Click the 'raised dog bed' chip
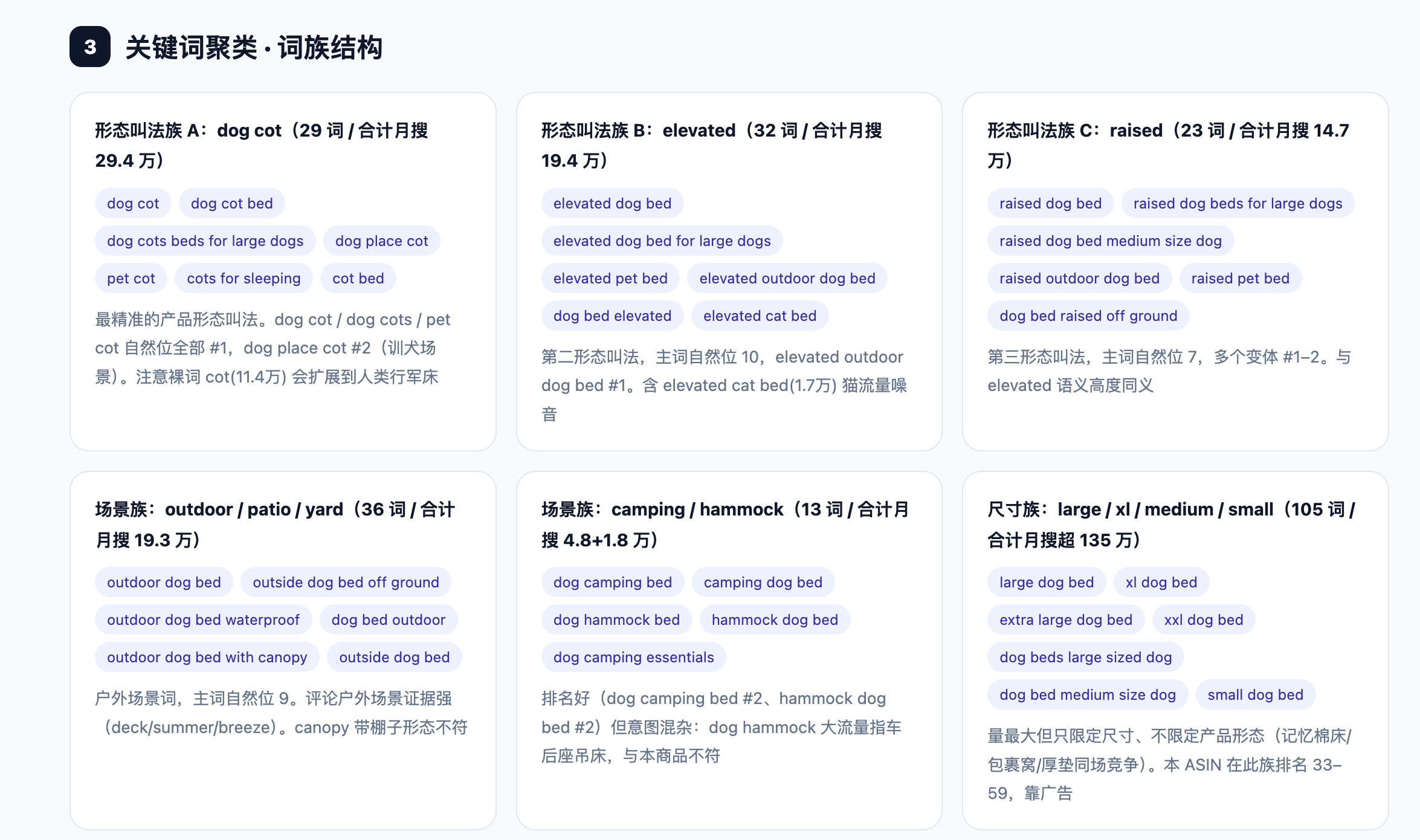 click(x=1051, y=204)
